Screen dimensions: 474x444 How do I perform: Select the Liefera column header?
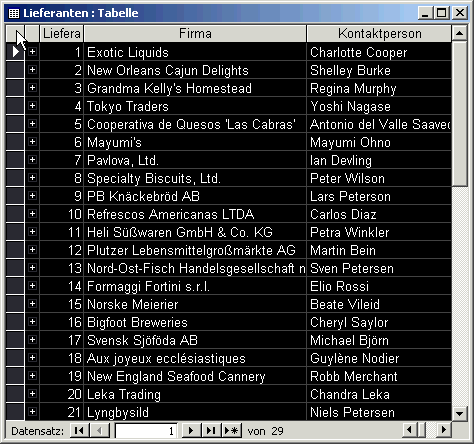pyautogui.click(x=62, y=34)
